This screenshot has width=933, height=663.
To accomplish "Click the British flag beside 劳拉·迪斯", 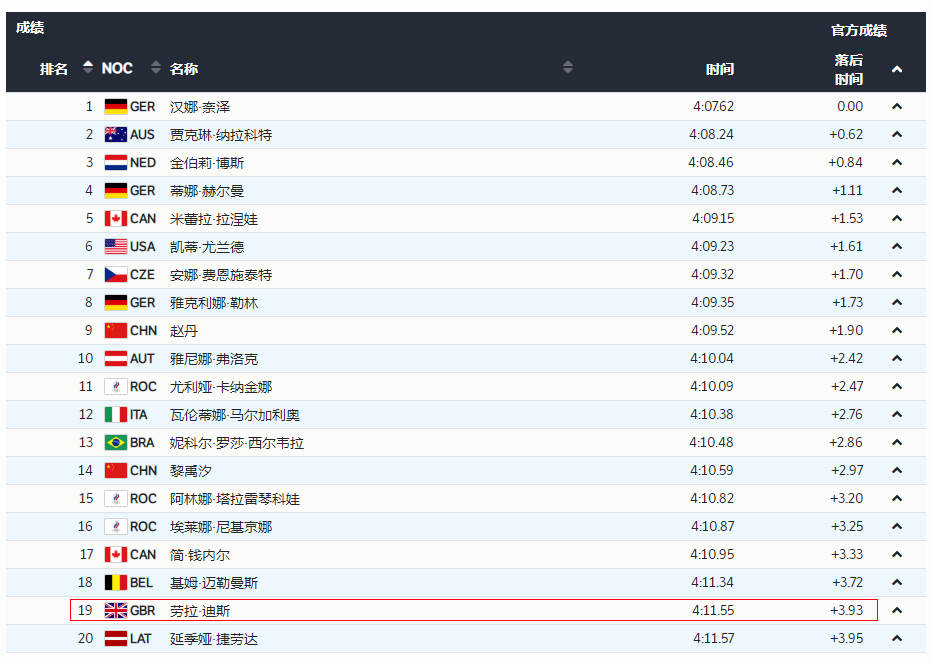I will (115, 611).
